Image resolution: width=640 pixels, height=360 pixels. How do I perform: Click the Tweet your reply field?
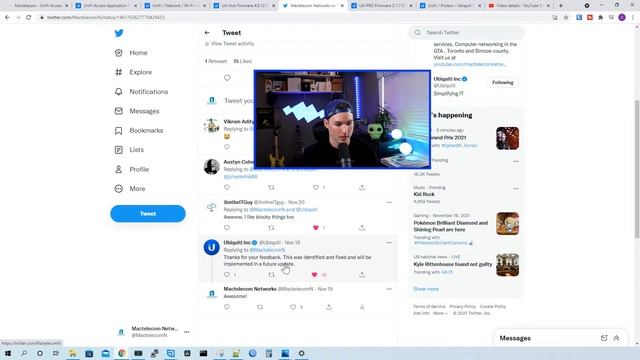238,101
